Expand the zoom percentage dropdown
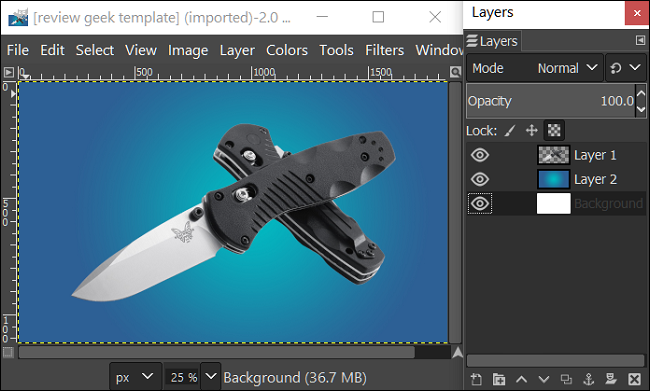 coord(211,376)
